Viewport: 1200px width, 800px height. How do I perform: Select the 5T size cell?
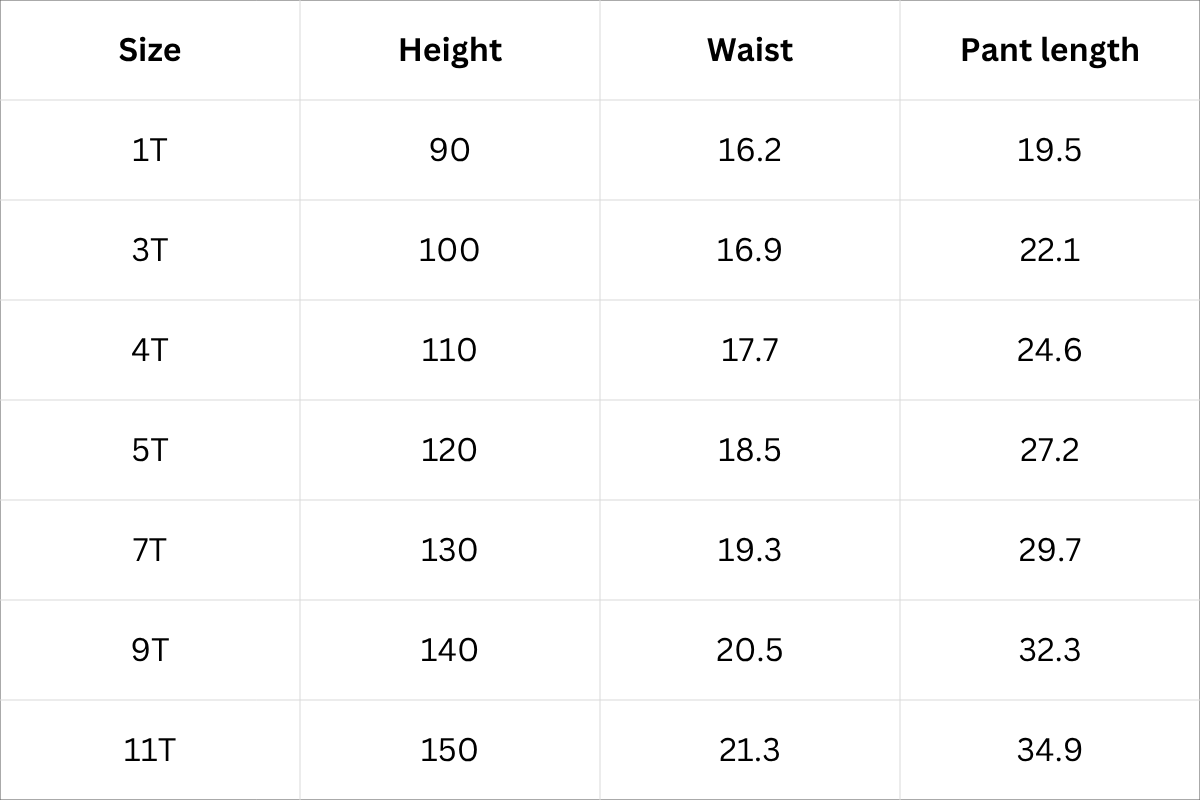150,450
